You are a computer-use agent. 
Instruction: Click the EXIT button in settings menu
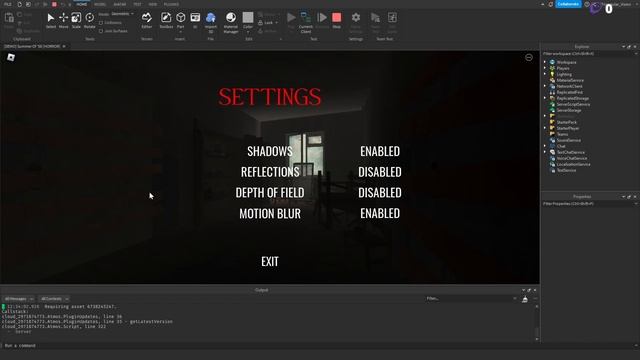click(x=270, y=262)
